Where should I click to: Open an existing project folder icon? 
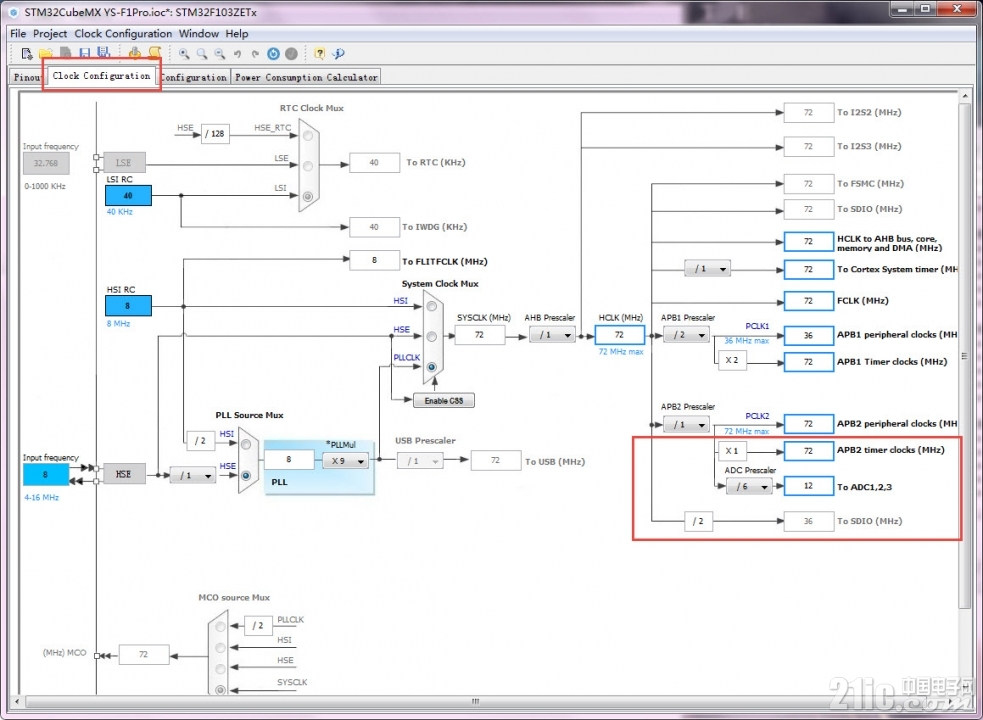click(46, 53)
